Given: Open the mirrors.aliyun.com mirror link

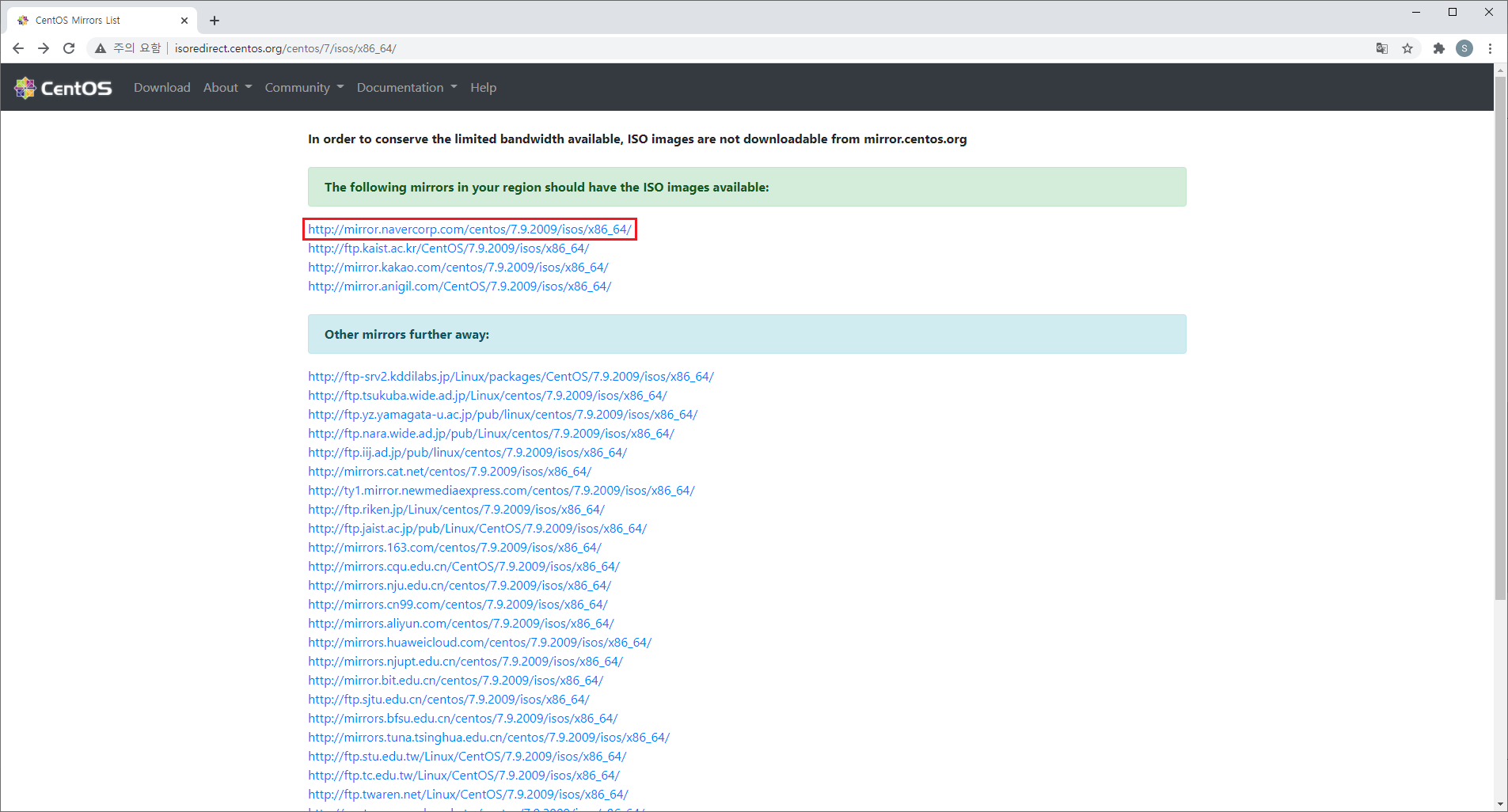Looking at the screenshot, I should point(462,624).
